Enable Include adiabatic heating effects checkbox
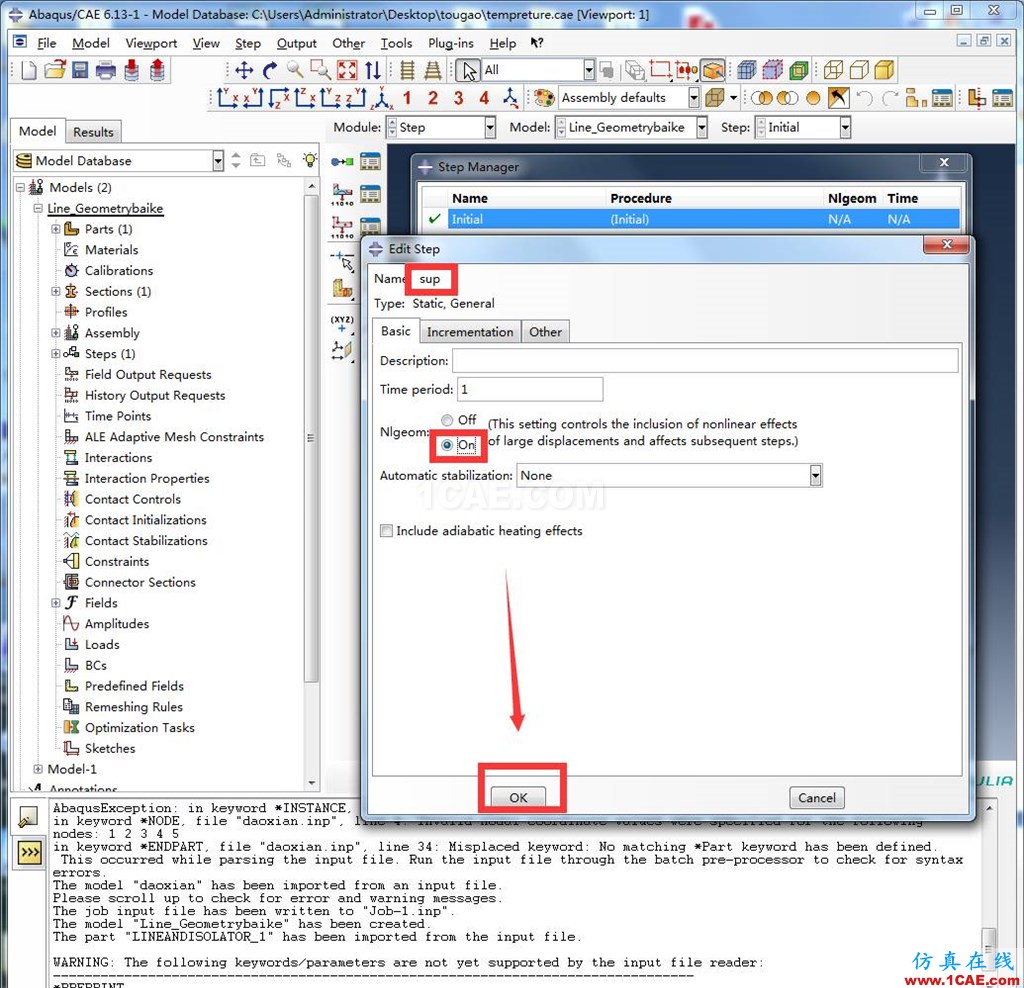The image size is (1024, 988). click(387, 531)
